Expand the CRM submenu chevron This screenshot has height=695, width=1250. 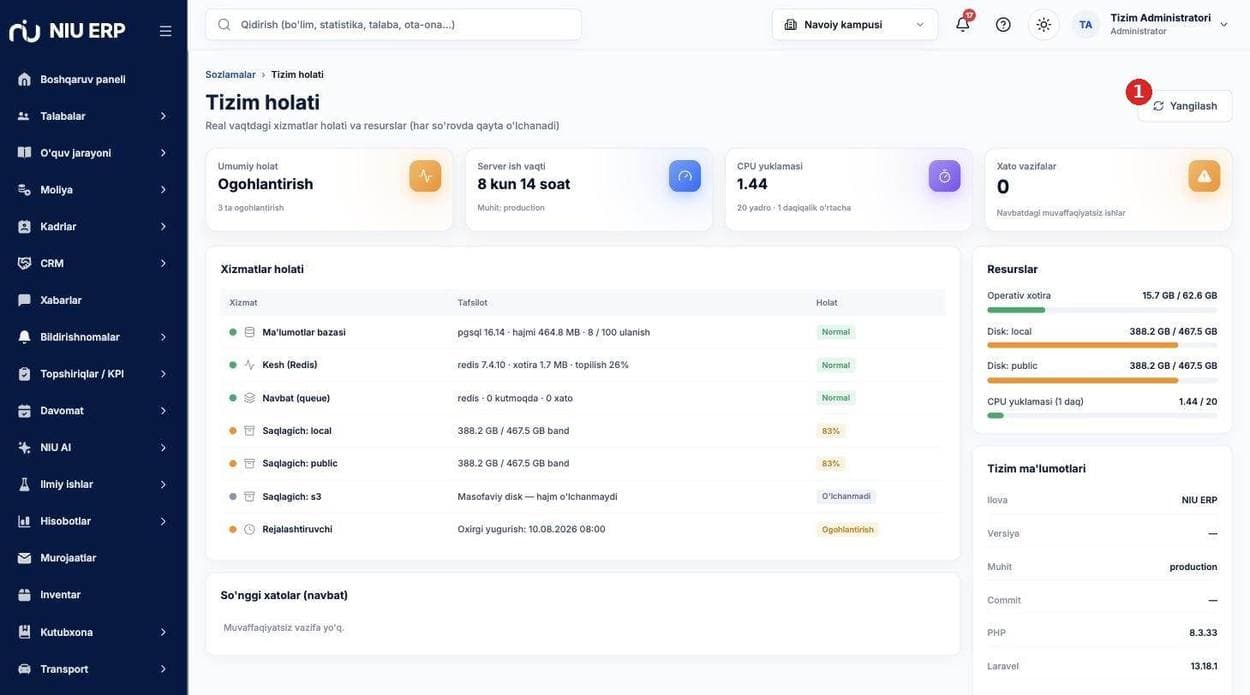[x=163, y=263]
